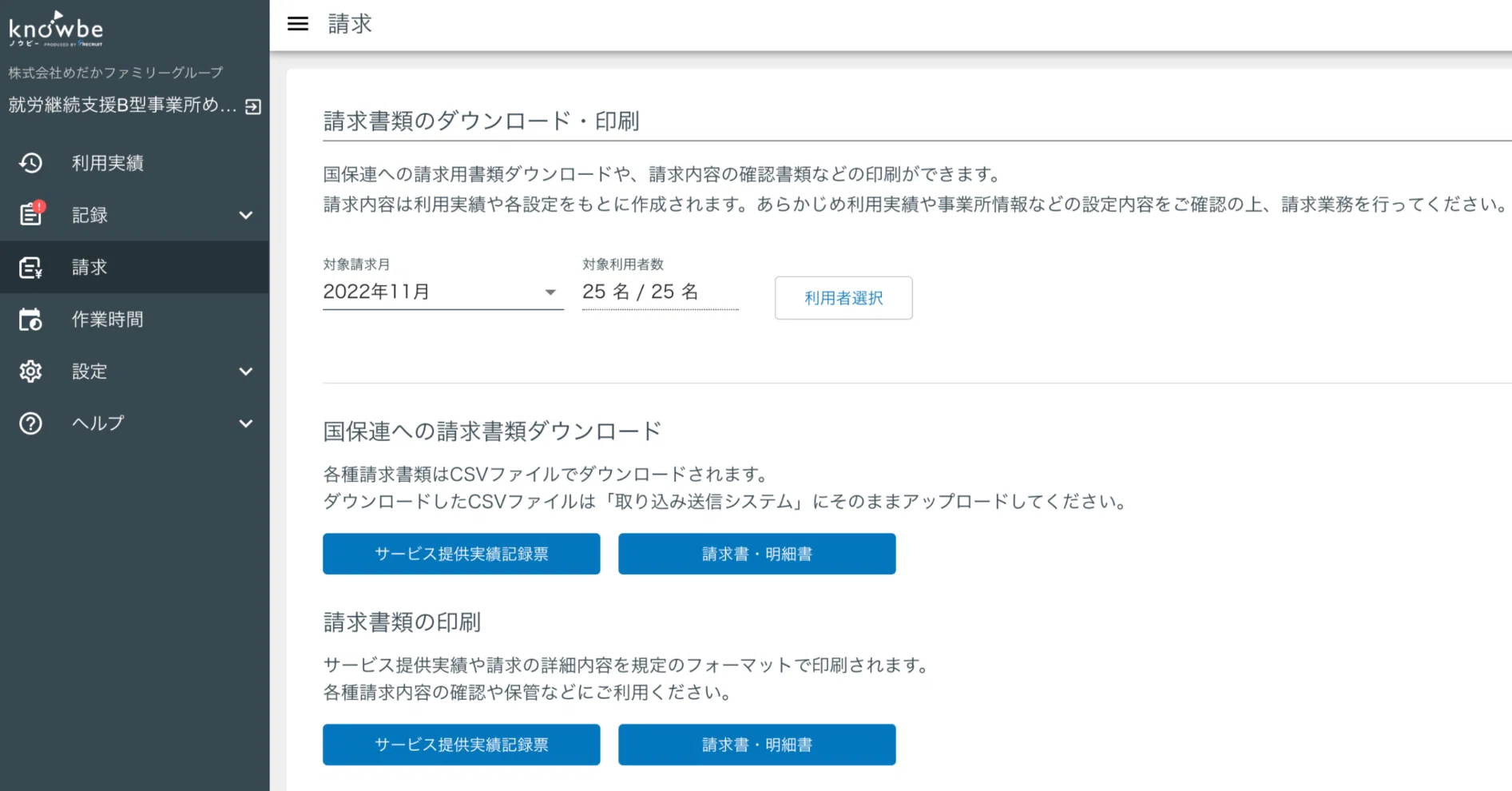Click the 対象請求月 label
This screenshot has width=1512, height=791.
click(x=356, y=264)
